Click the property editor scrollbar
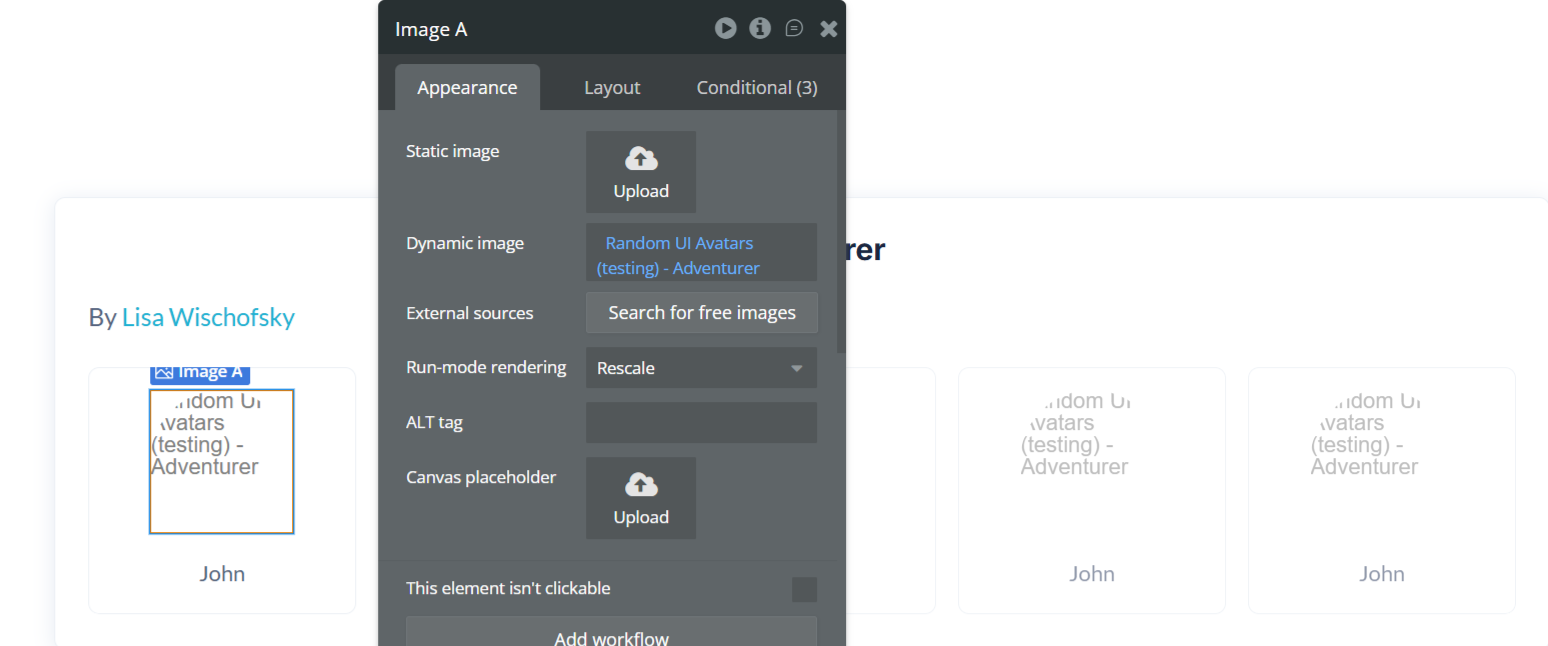 tap(841, 230)
